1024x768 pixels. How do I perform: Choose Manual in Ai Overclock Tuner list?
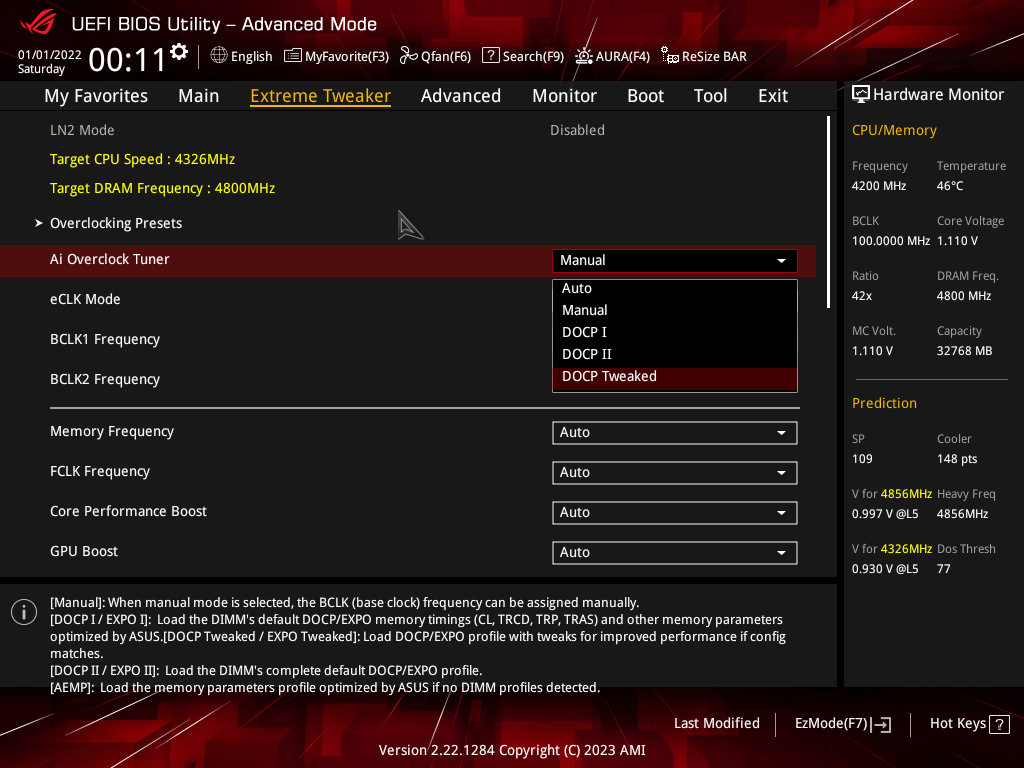pos(675,310)
